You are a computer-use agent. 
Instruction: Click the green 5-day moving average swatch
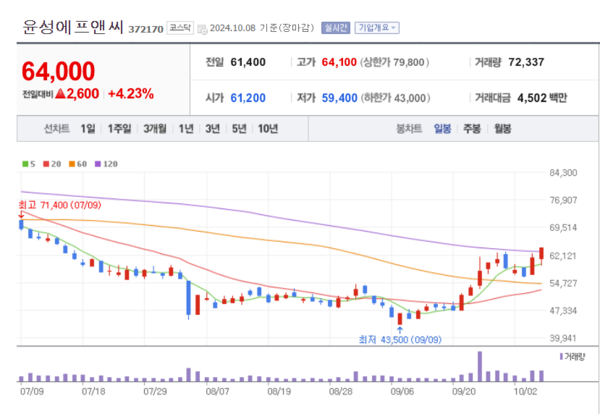click(x=25, y=164)
